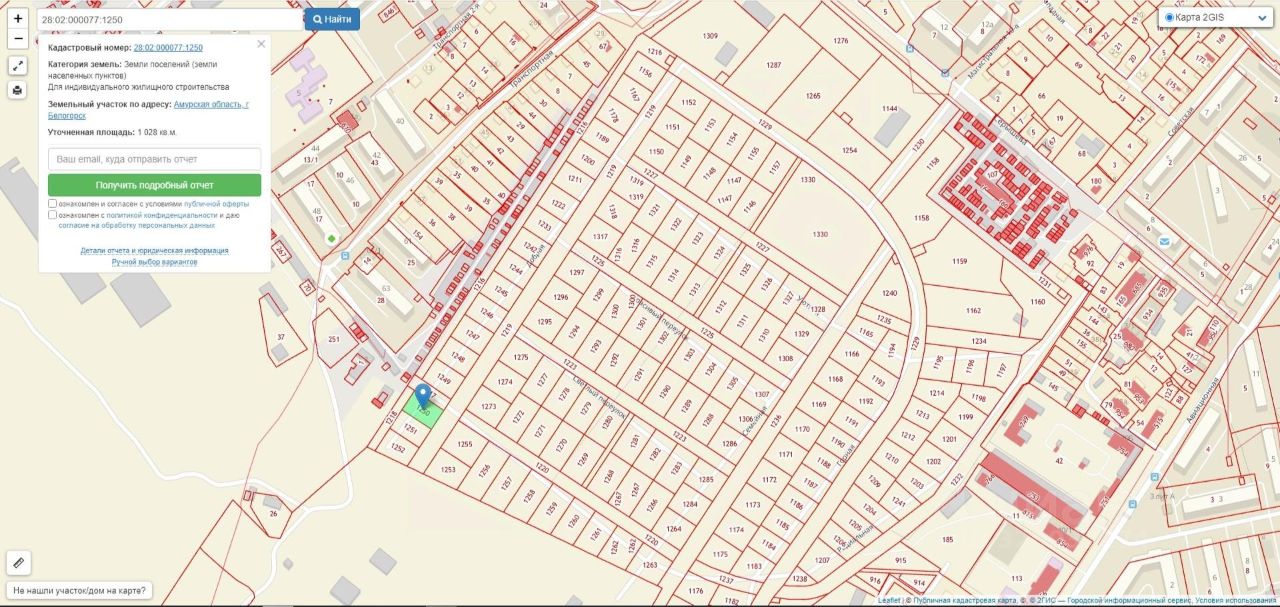This screenshot has width=1280, height=607.
Task: Close the parcel info popup
Action: (x=261, y=44)
